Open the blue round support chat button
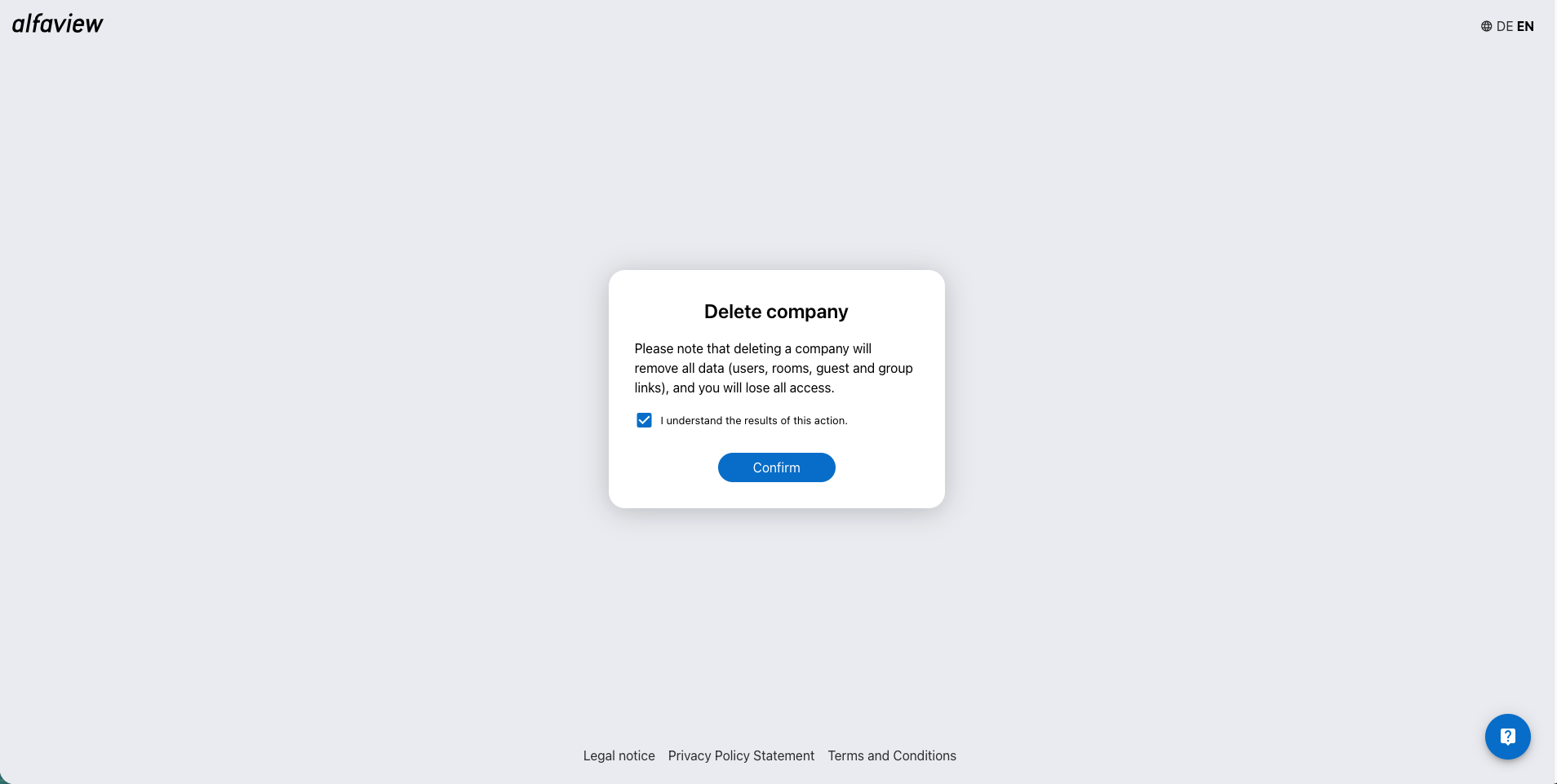 point(1507,737)
